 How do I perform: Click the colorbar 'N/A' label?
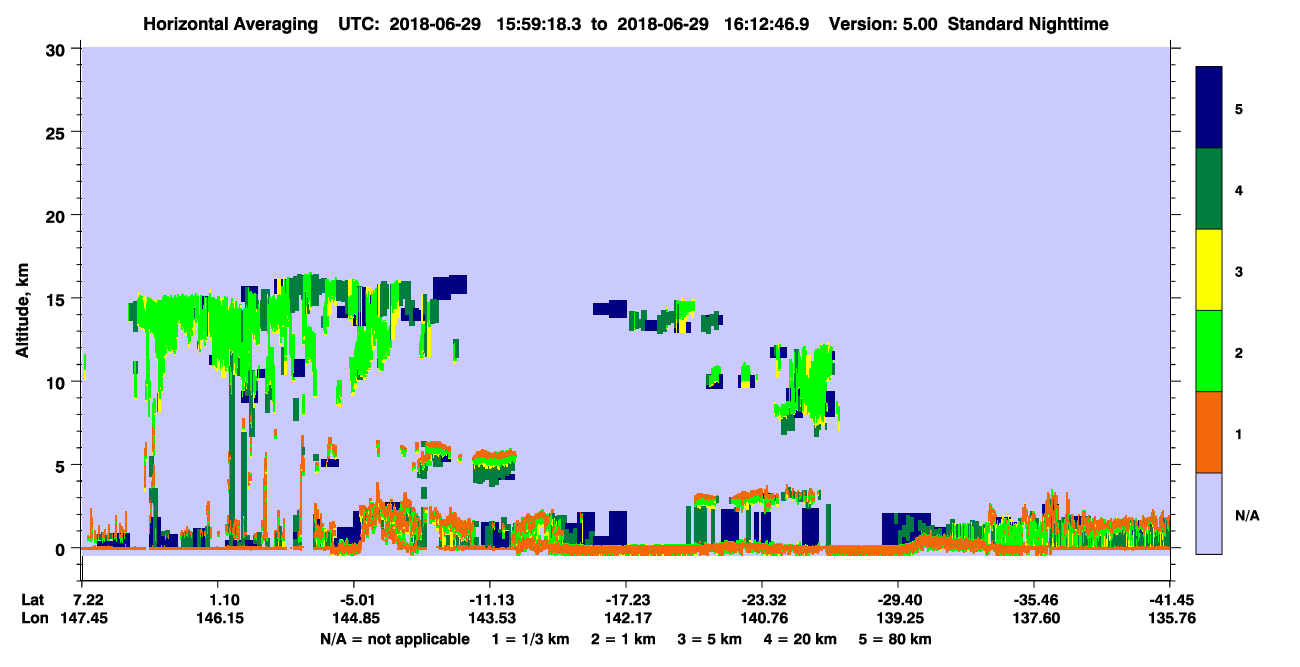pos(1247,515)
